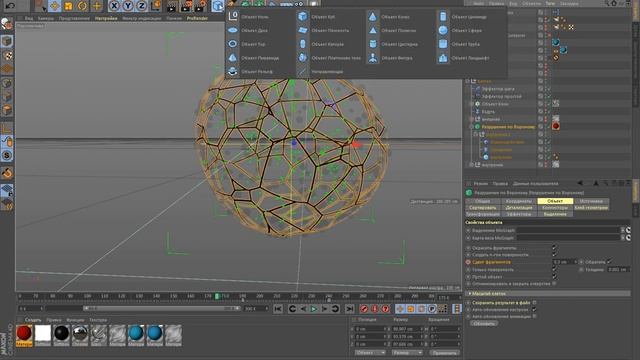Toggle the X axis lock
Viewport: 640px width, 360px height.
pyautogui.click(x=114, y=6)
